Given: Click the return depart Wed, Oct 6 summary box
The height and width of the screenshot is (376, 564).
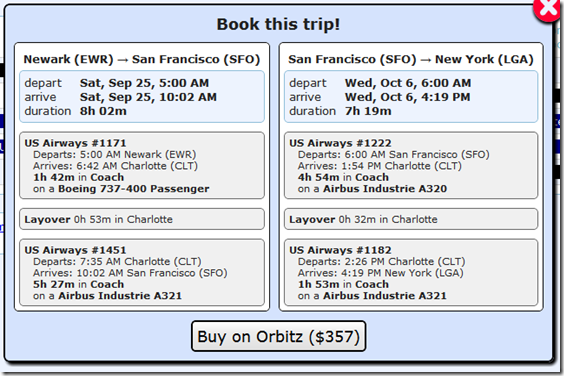Looking at the screenshot, I should 411,97.
